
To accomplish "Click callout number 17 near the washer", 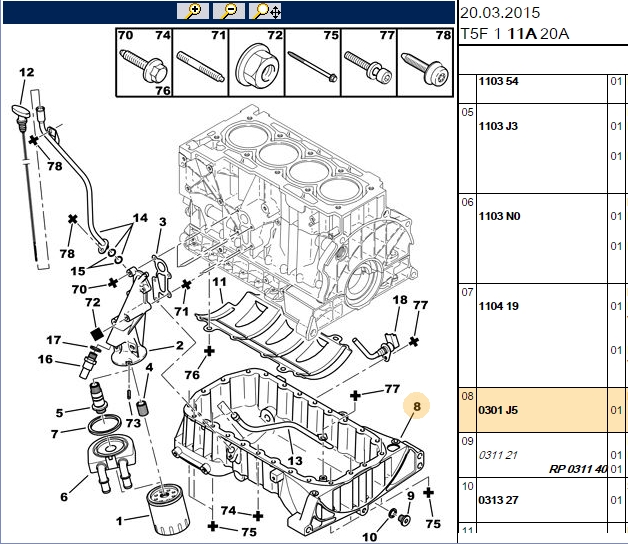I will point(53,340).
